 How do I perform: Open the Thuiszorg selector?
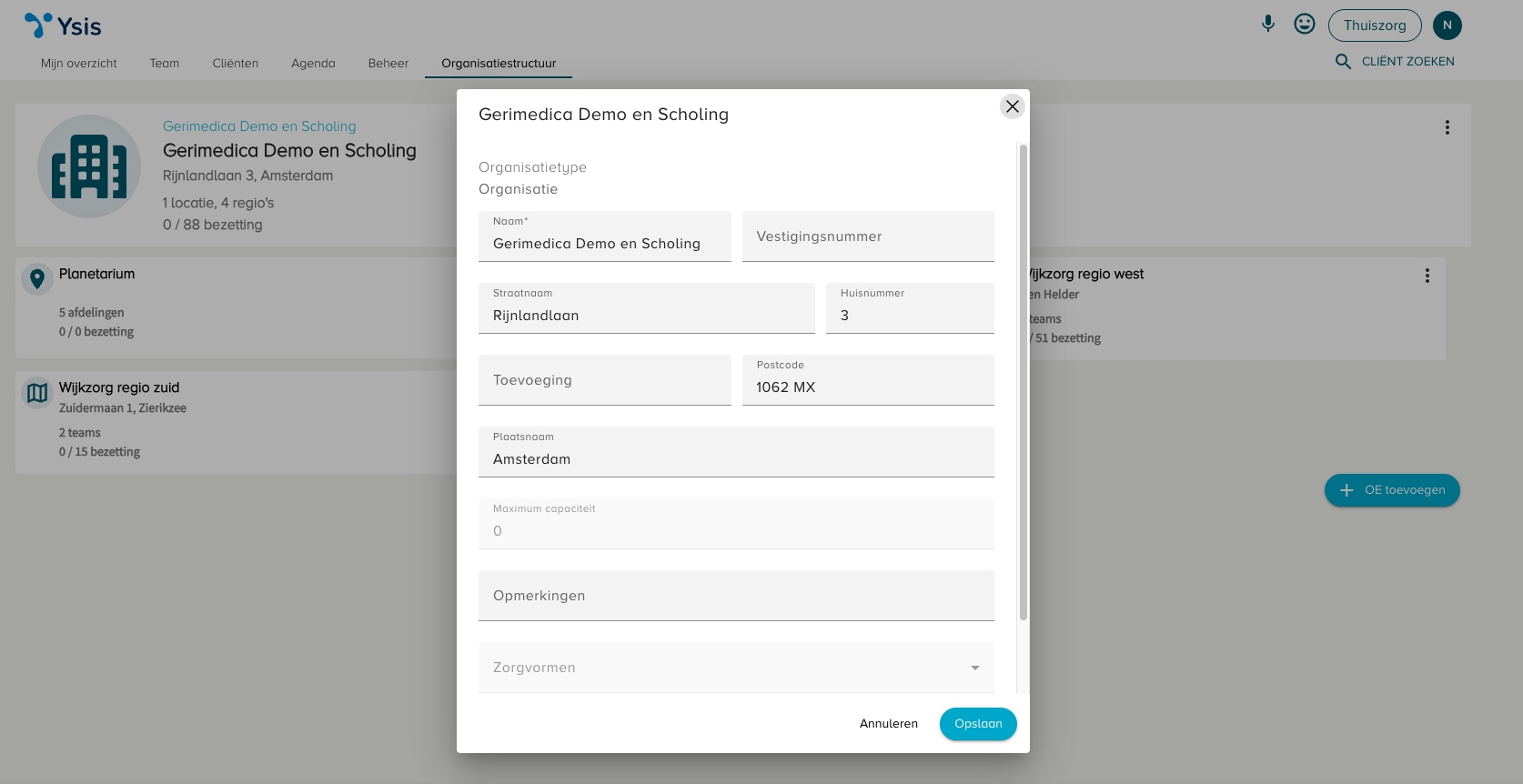(x=1374, y=25)
